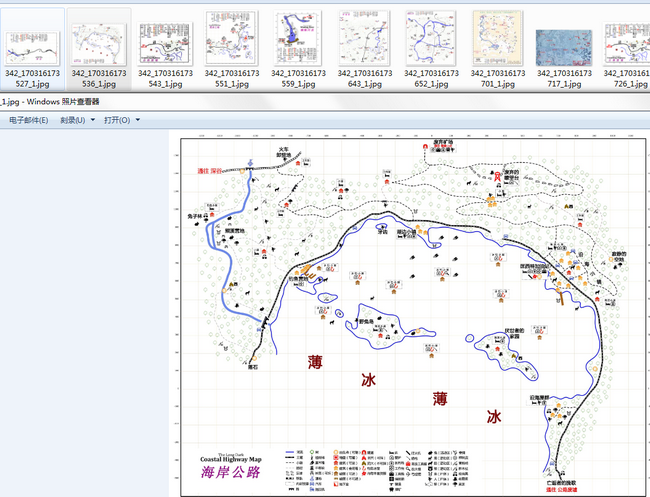Open the 电子邮件(E) email menu item
The image size is (650, 497).
tap(29, 120)
